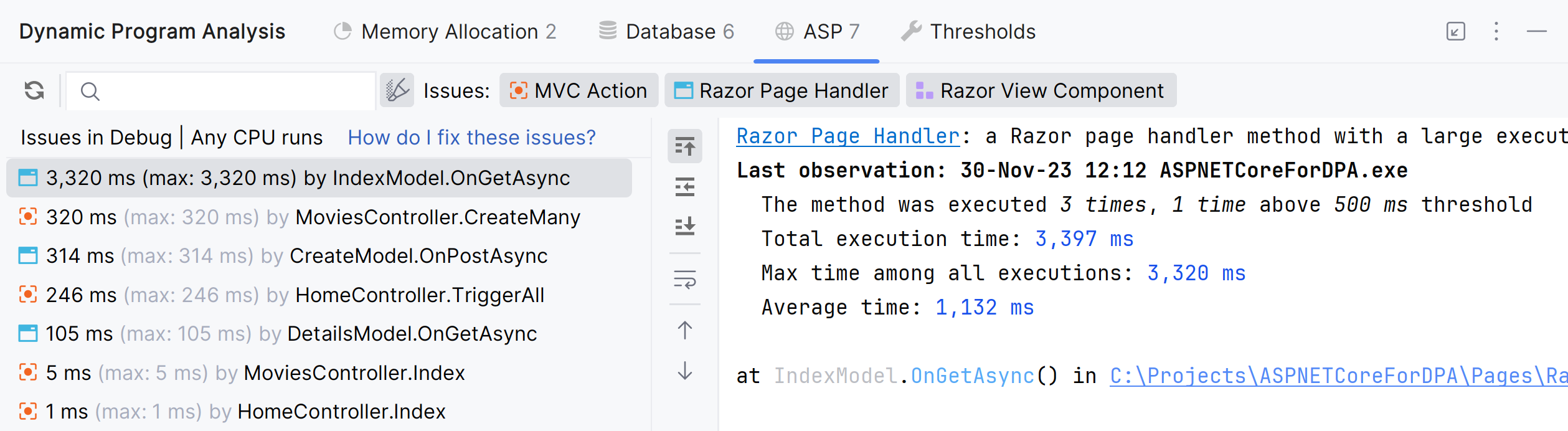Click the refresh issues icon
This screenshot has height=431, width=1568.
(x=34, y=91)
